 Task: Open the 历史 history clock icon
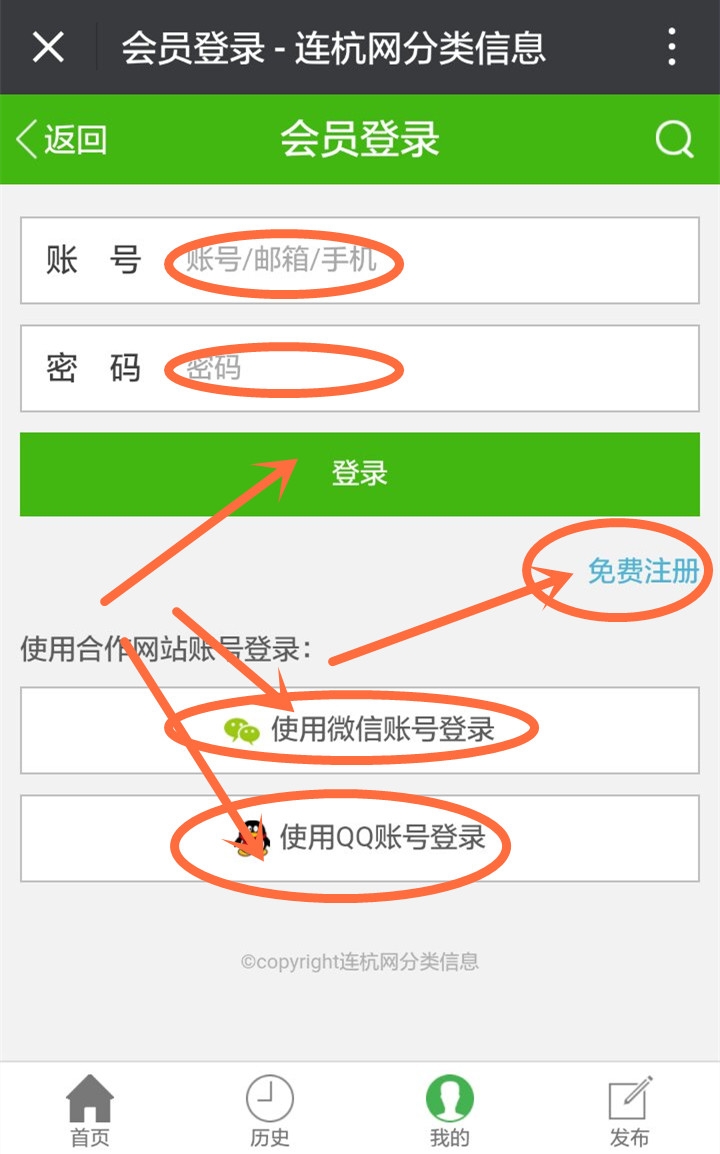(x=269, y=1098)
